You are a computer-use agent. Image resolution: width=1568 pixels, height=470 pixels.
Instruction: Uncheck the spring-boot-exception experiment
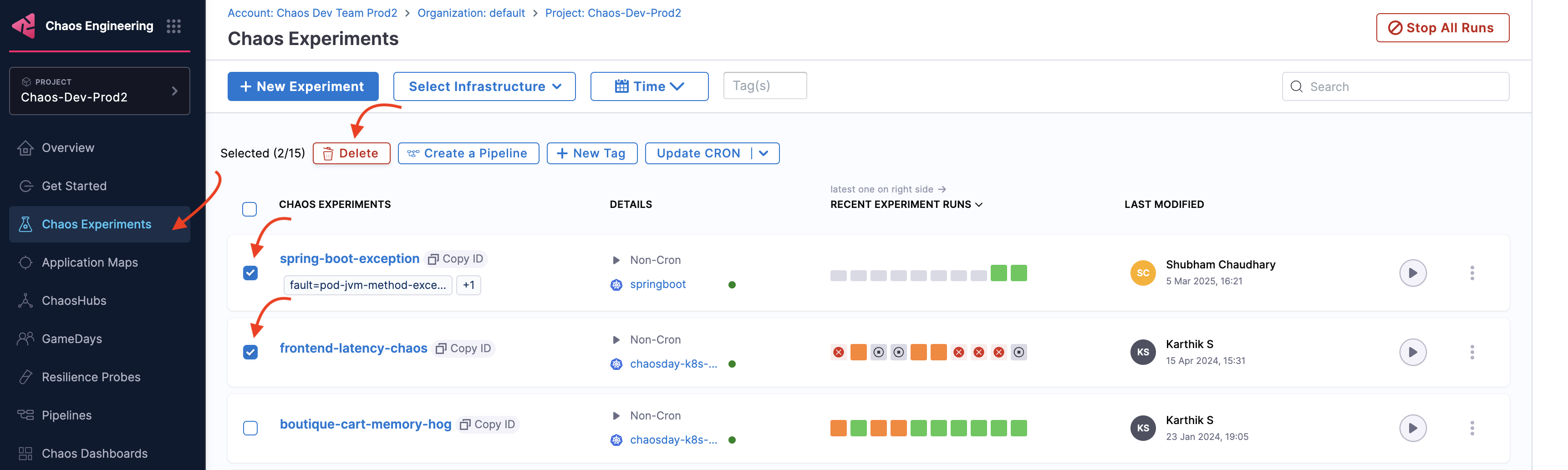pos(250,273)
